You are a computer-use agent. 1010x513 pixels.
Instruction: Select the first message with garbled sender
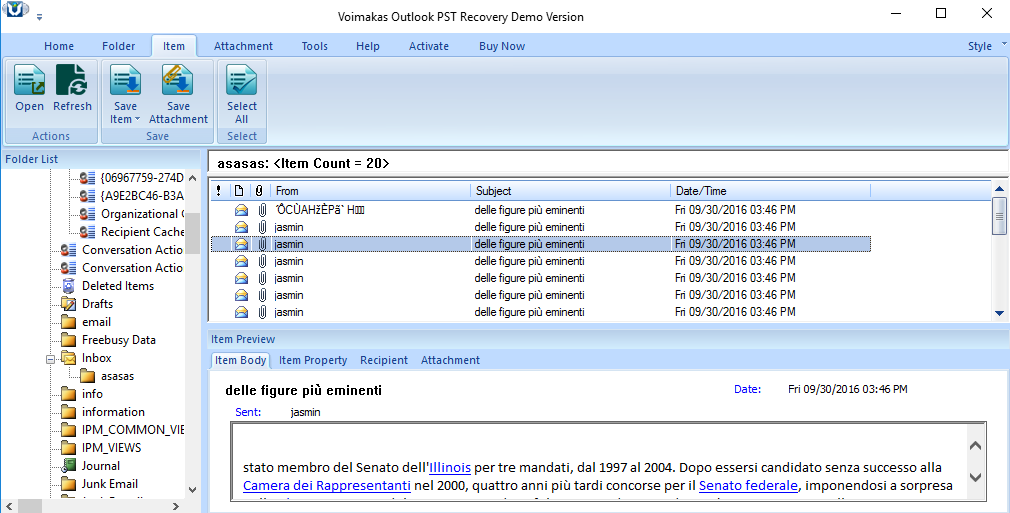click(541, 210)
